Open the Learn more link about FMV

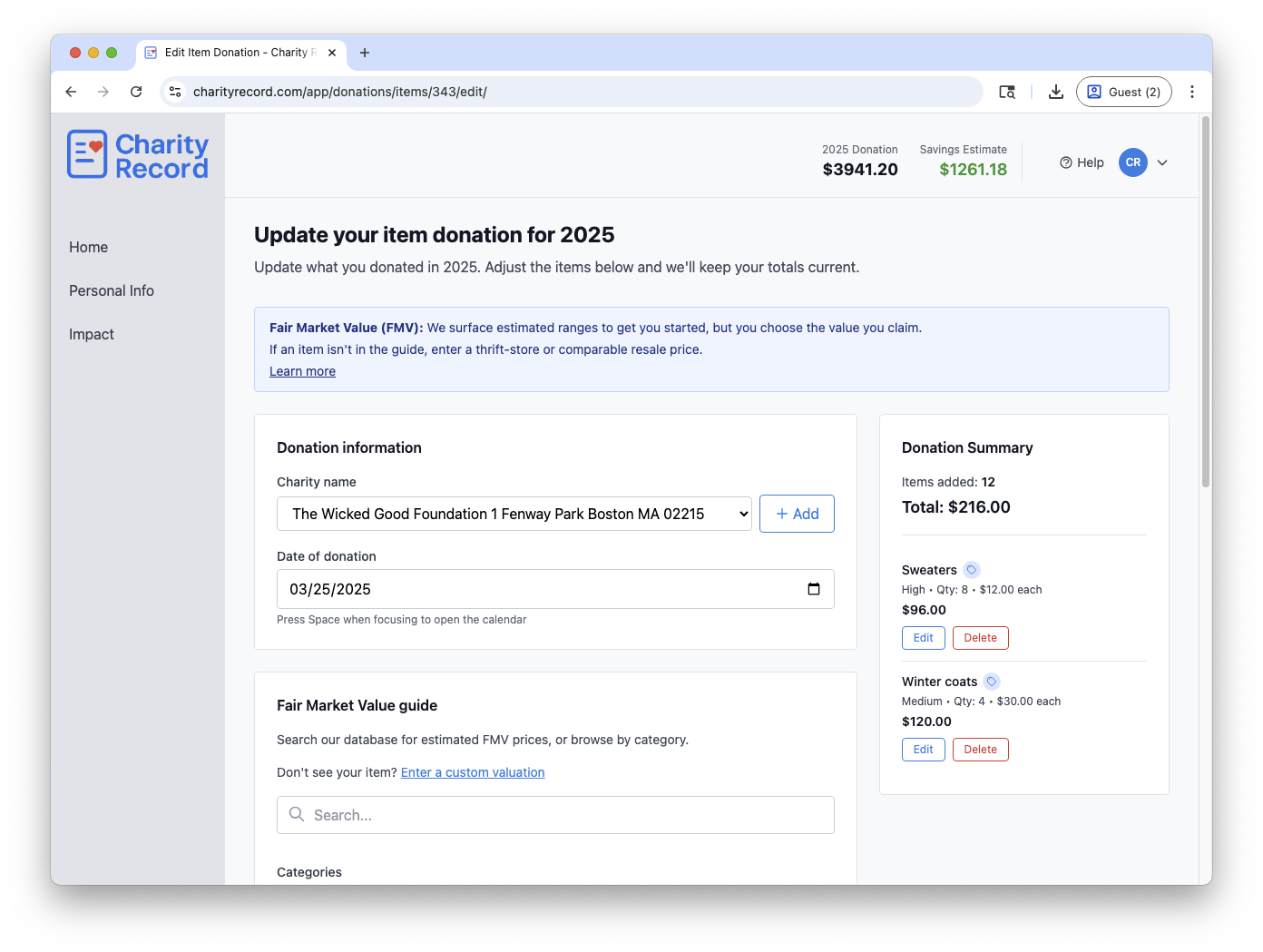point(302,371)
